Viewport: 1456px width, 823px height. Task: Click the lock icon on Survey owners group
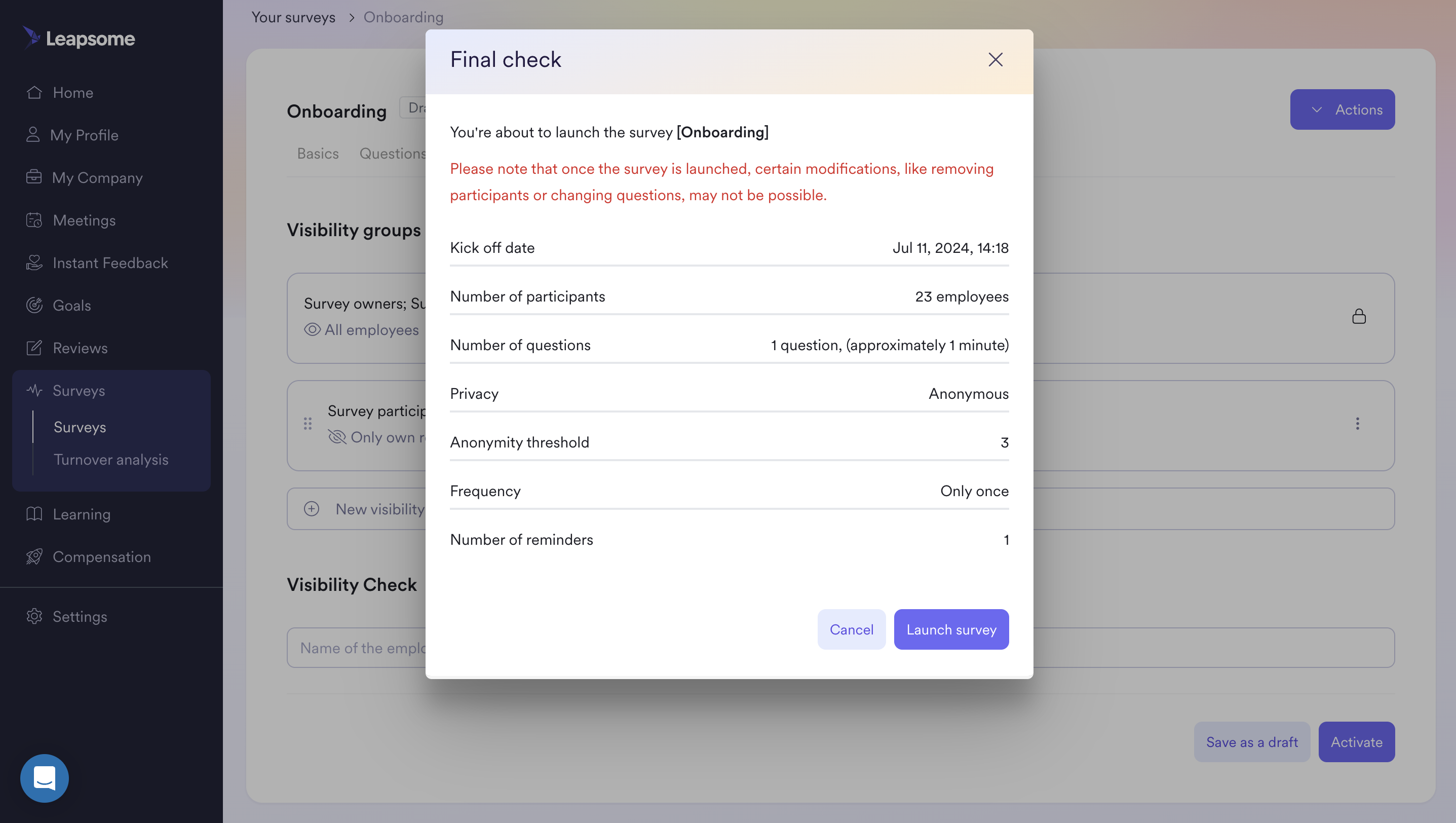pyautogui.click(x=1359, y=317)
